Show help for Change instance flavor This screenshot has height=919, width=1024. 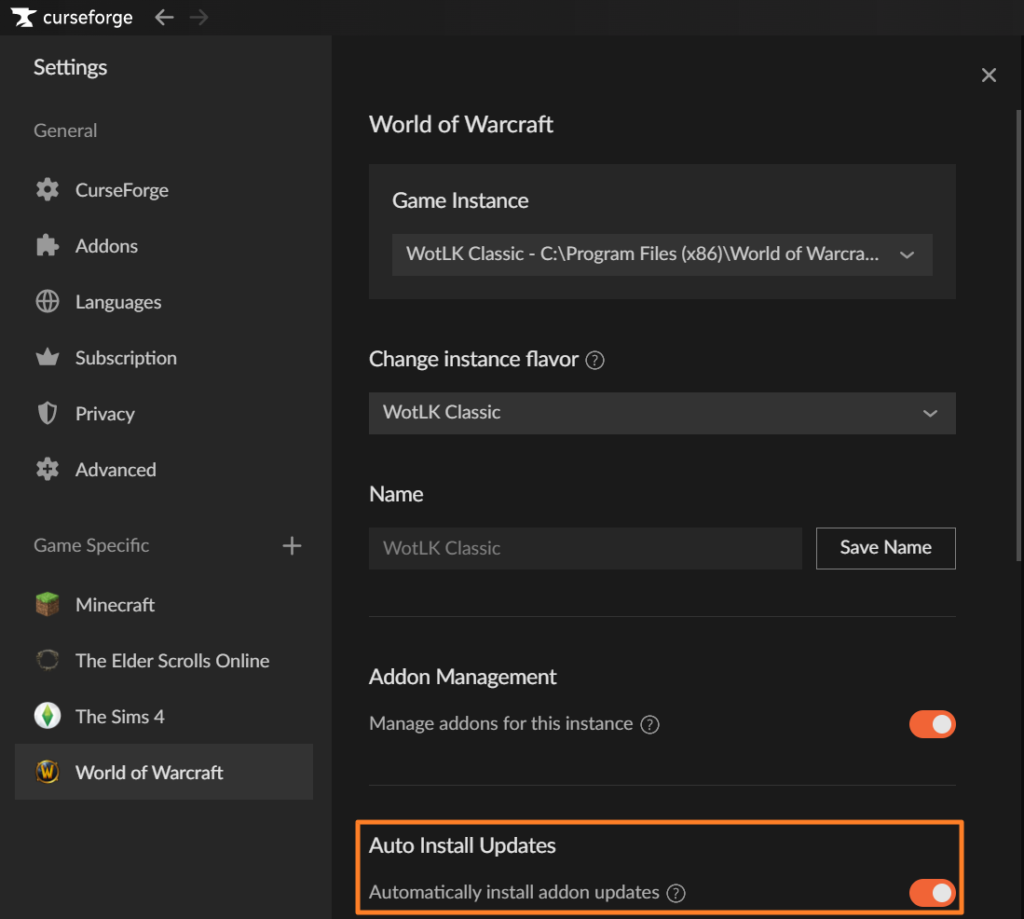pyautogui.click(x=595, y=360)
